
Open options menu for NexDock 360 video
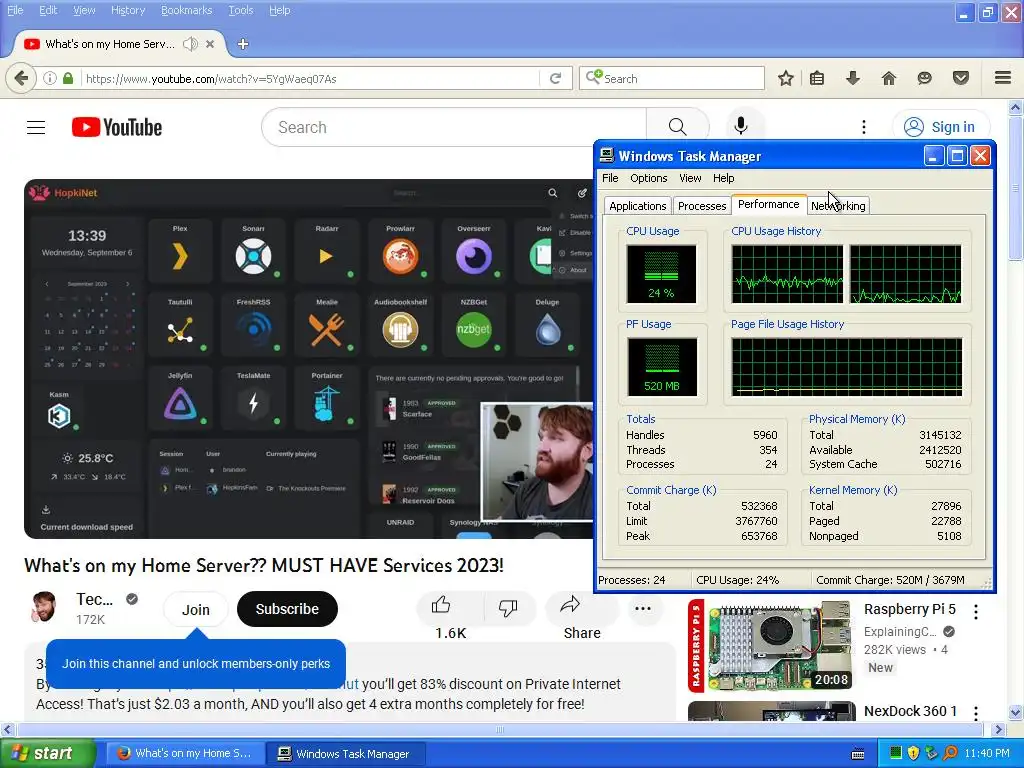pyautogui.click(x=976, y=712)
